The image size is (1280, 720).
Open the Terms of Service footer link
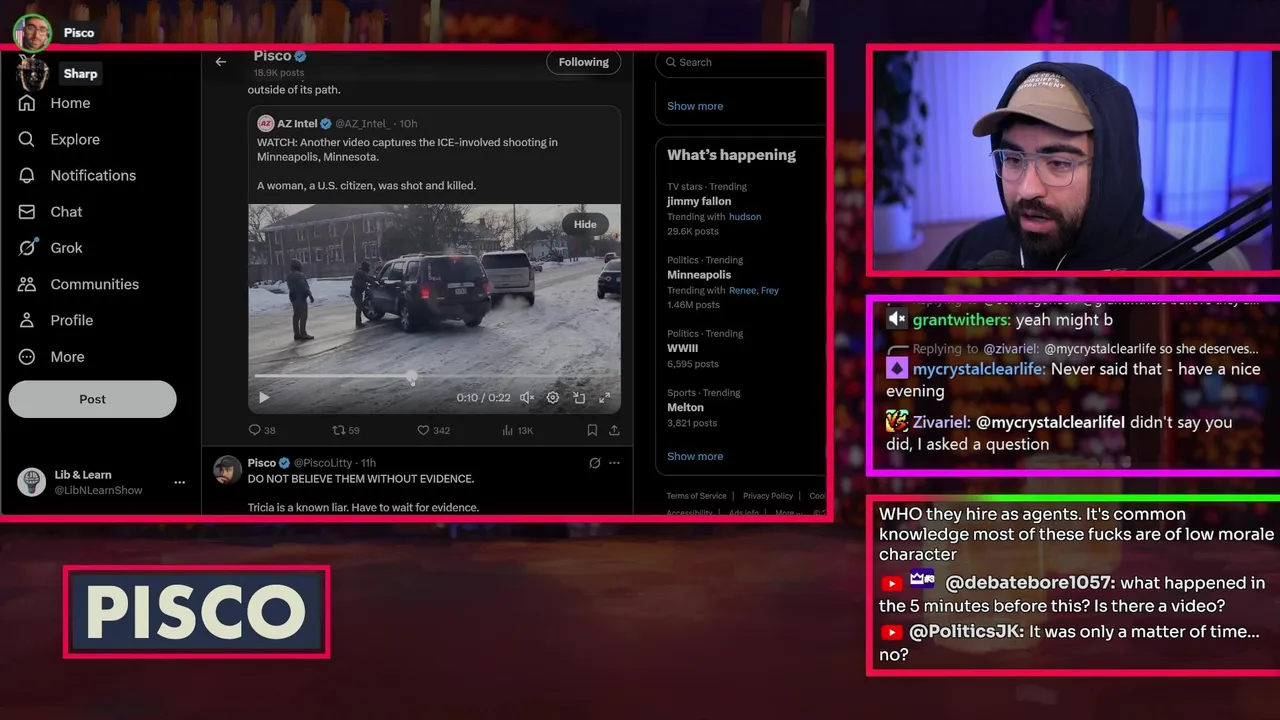pyautogui.click(x=697, y=496)
